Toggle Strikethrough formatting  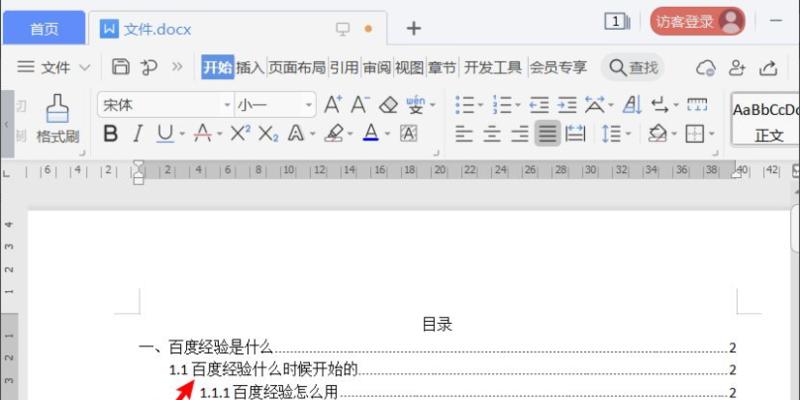(203, 134)
